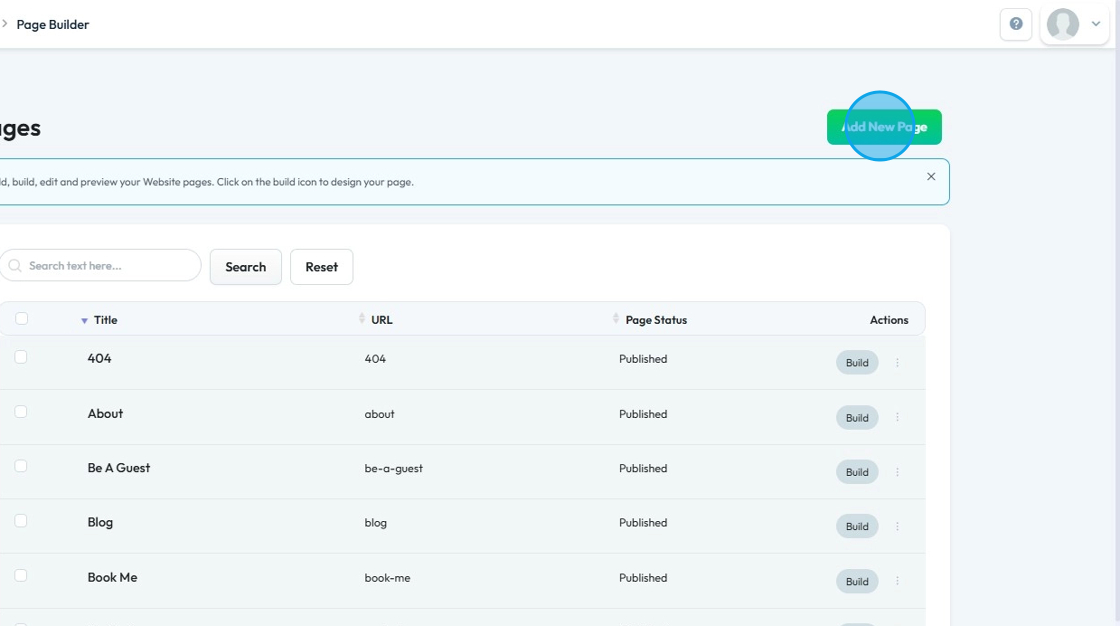The height and width of the screenshot is (626, 1120).
Task: Click the Actions column header
Action: click(889, 320)
